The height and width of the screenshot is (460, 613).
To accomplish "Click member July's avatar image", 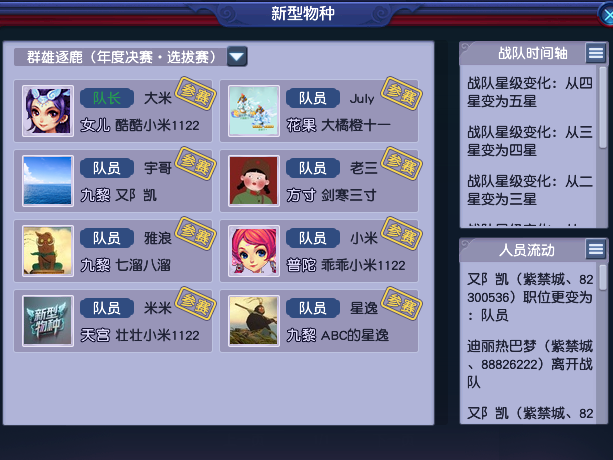I will (254, 111).
